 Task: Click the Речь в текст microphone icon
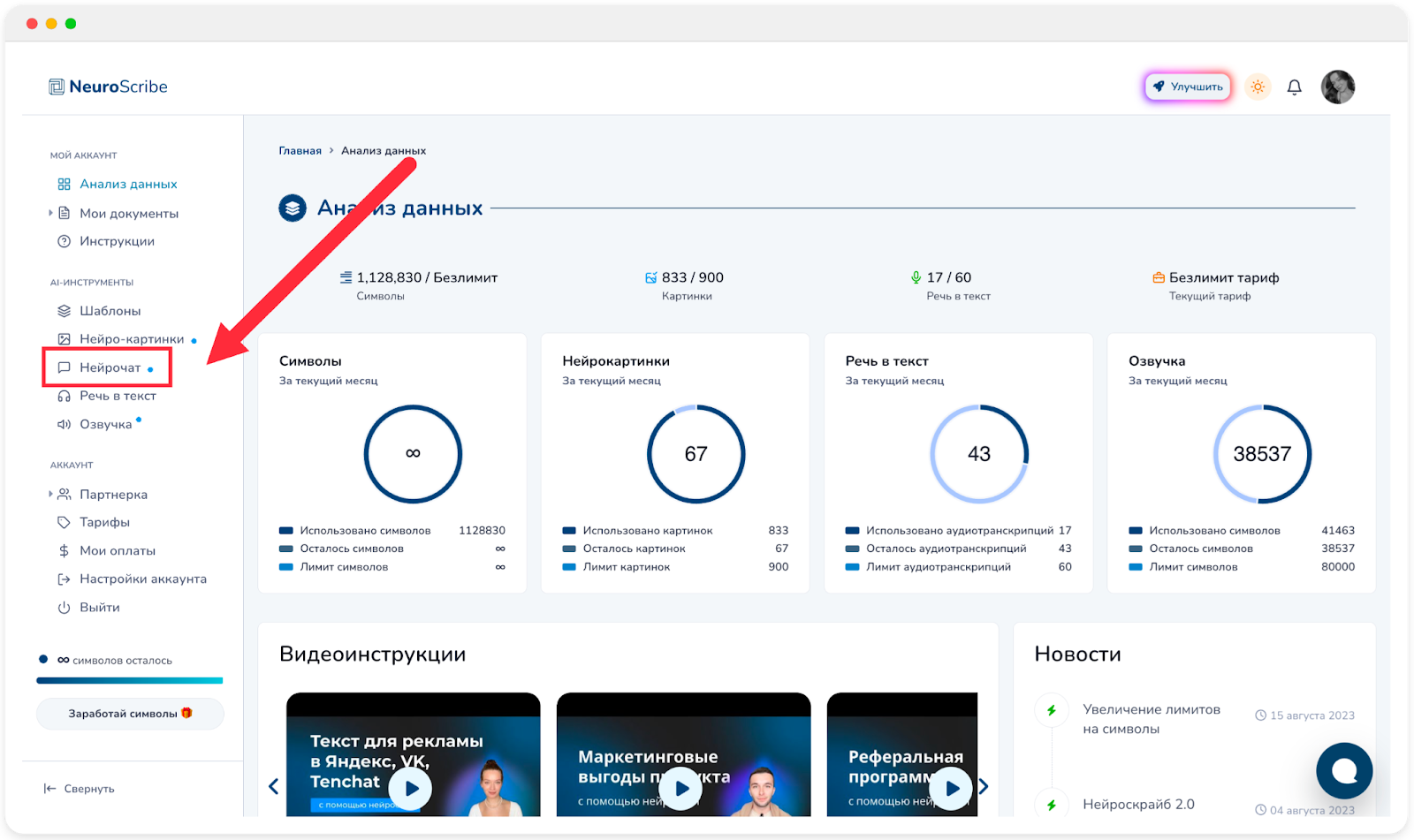coord(916,277)
